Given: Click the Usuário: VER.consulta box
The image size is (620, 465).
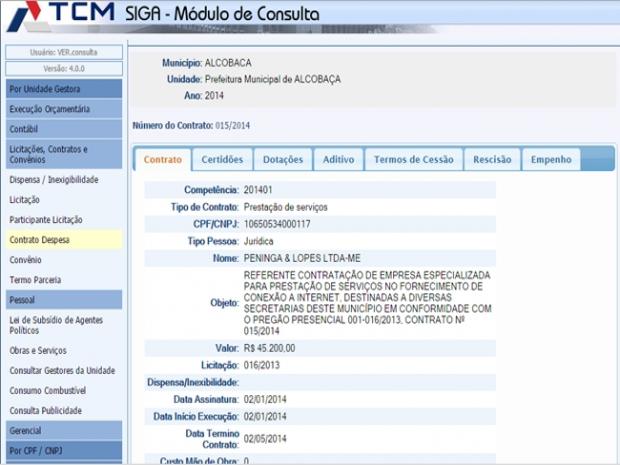Looking at the screenshot, I should click(64, 52).
